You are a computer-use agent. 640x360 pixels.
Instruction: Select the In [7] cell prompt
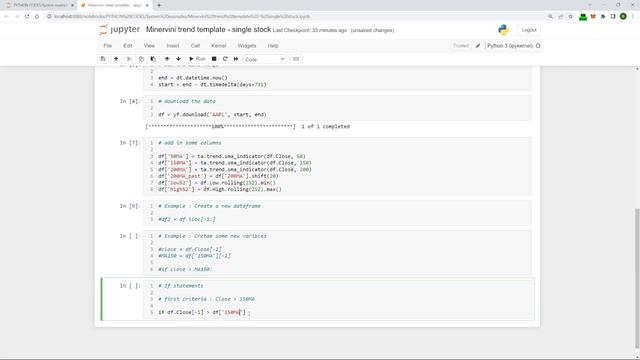pyautogui.click(x=130, y=143)
